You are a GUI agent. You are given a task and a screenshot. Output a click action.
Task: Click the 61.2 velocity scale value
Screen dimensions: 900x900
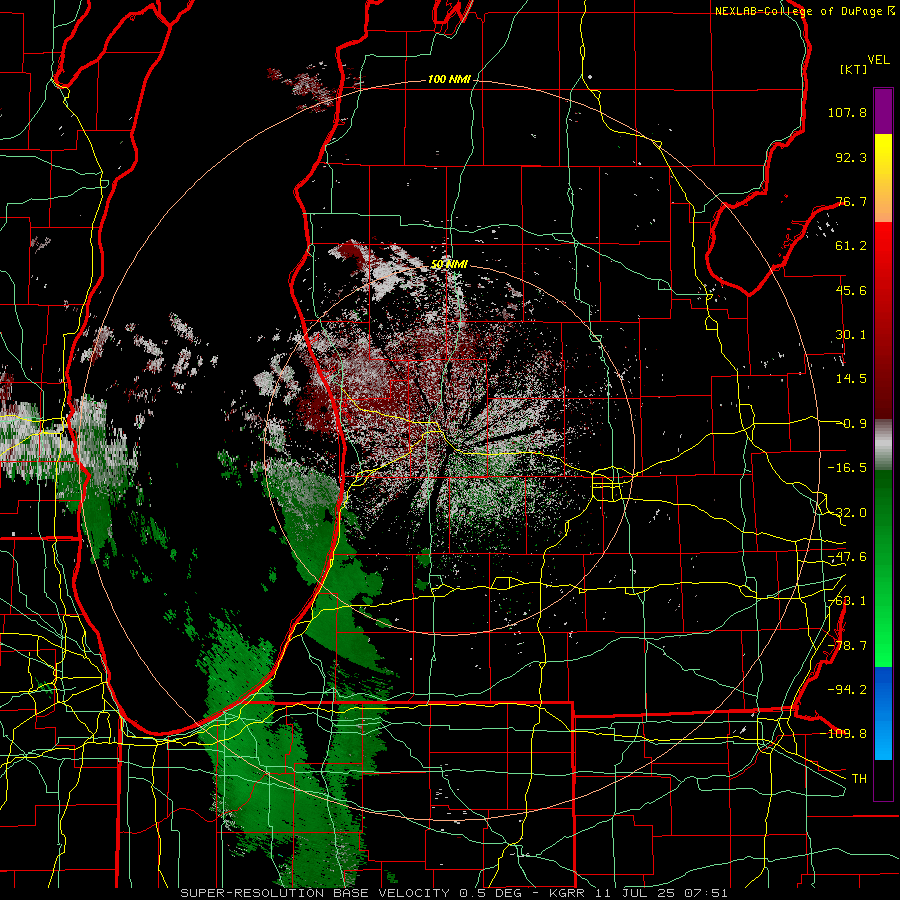pos(851,246)
